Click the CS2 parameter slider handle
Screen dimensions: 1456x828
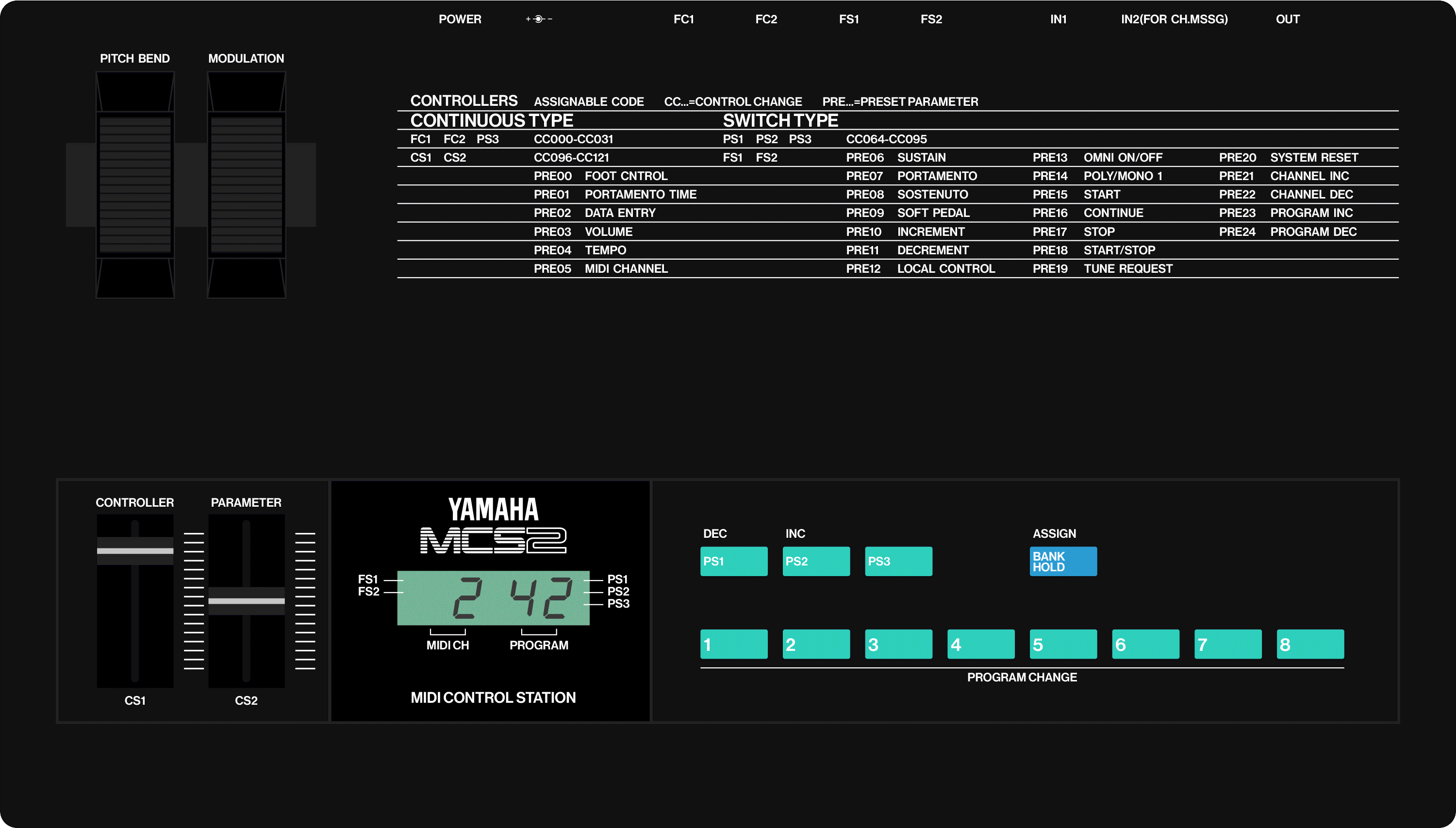tap(246, 600)
